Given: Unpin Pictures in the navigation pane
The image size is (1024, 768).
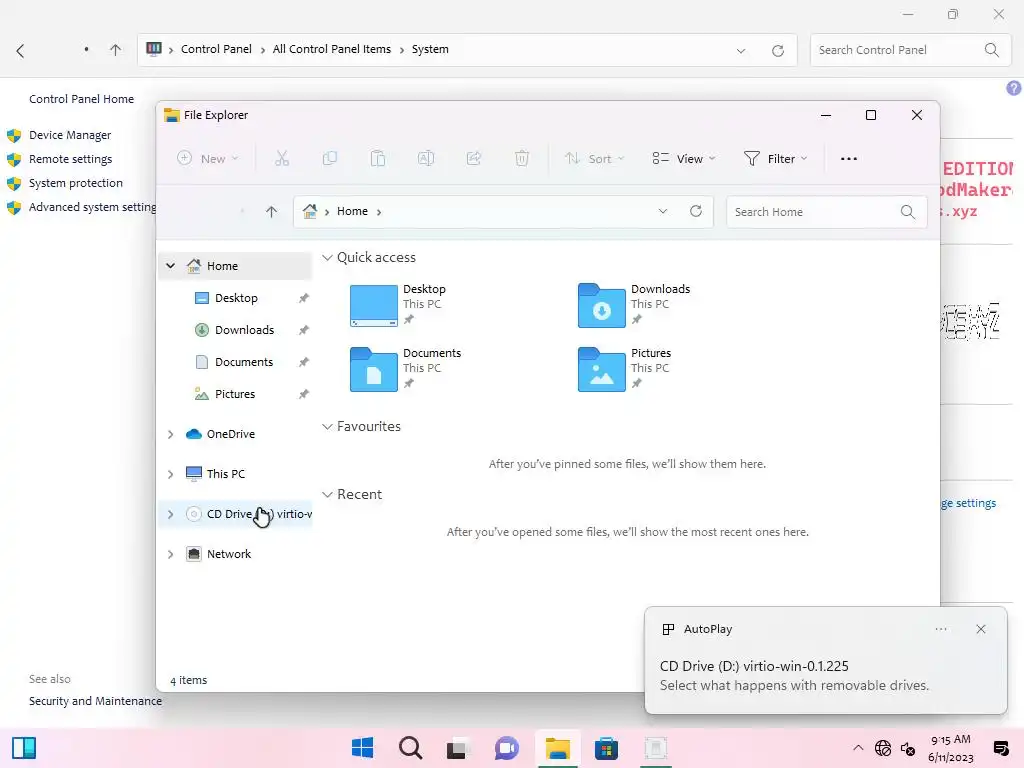Looking at the screenshot, I should point(304,394).
